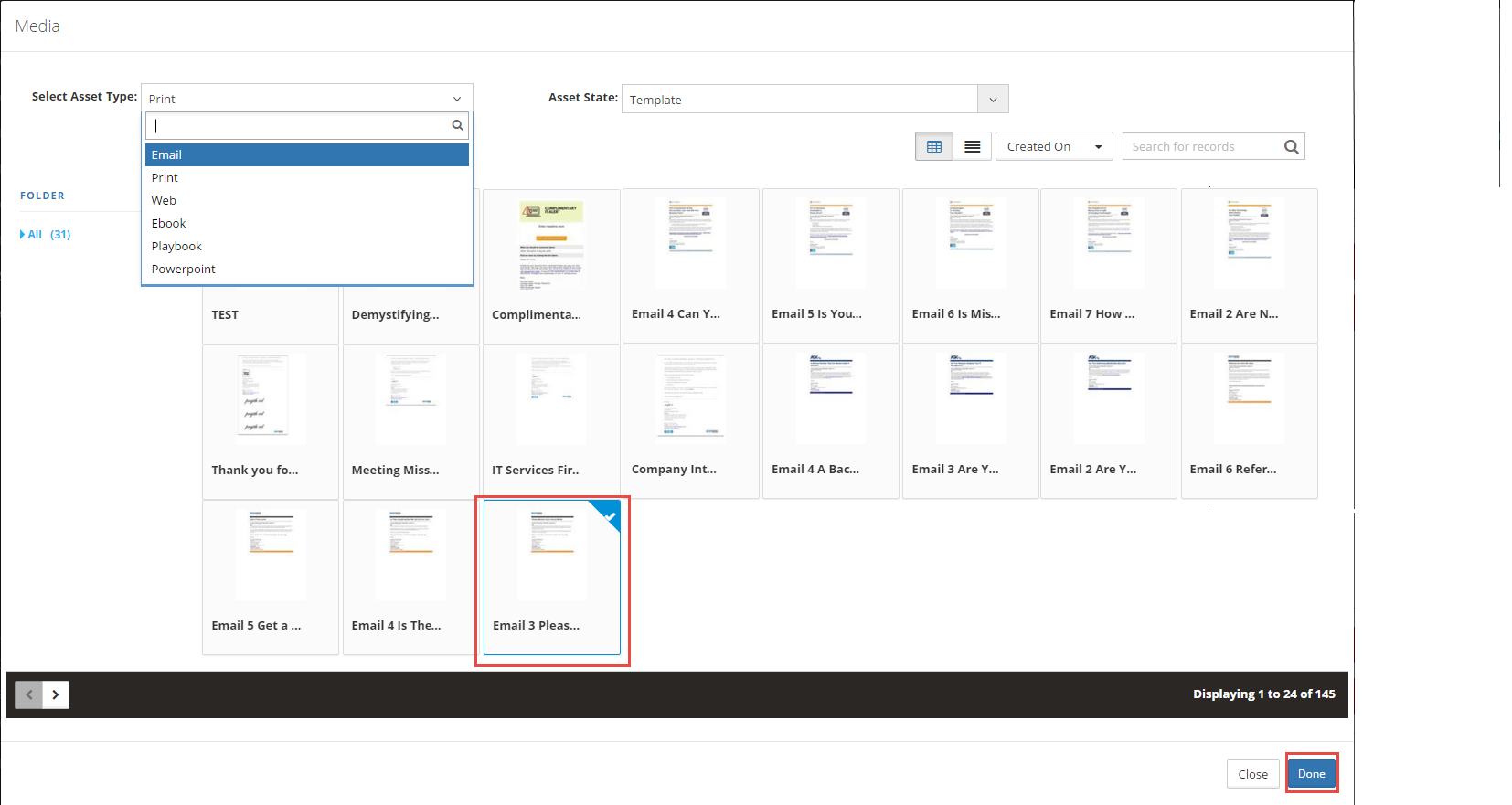Focus the Search for records field
Viewport: 1512px width, 805px height.
pos(1202,146)
